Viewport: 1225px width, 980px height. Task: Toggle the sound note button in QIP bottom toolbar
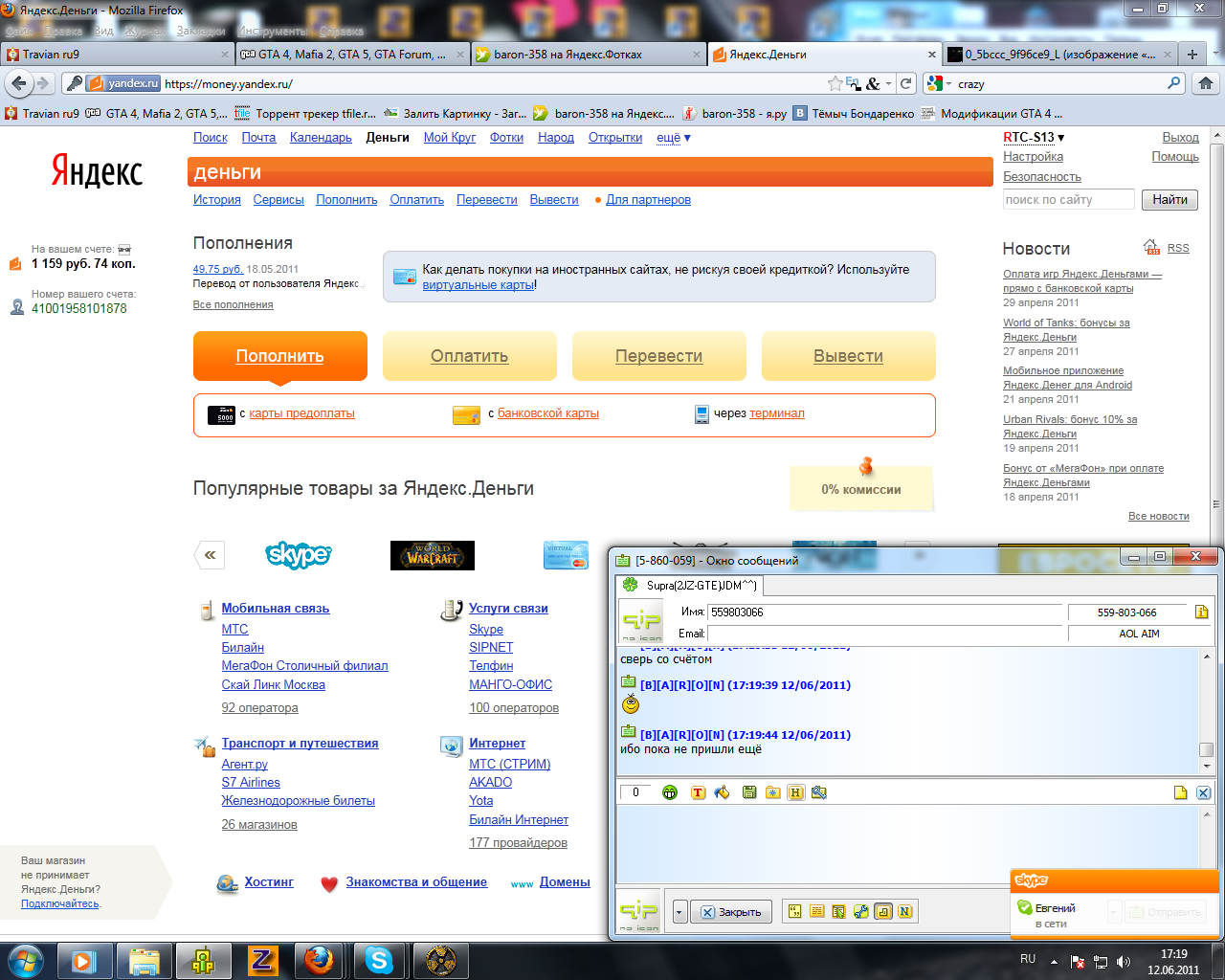point(882,912)
